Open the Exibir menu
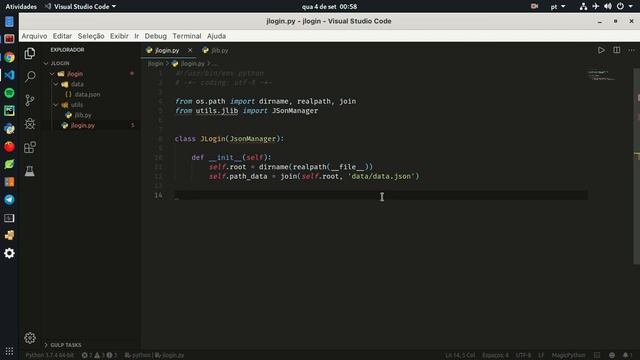Screen dimensions: 640x360 [x=119, y=36]
